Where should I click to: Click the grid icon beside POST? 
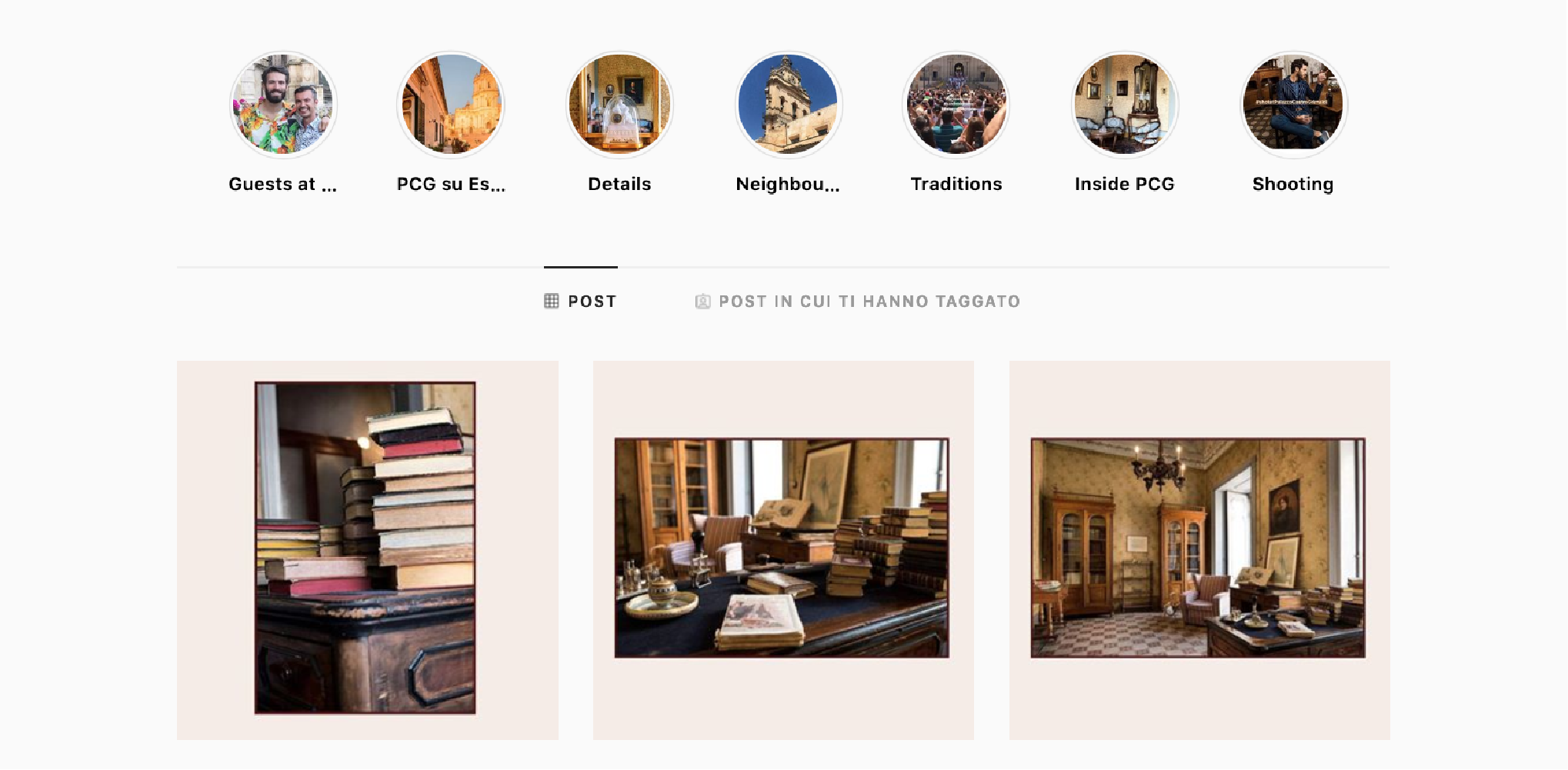(551, 301)
